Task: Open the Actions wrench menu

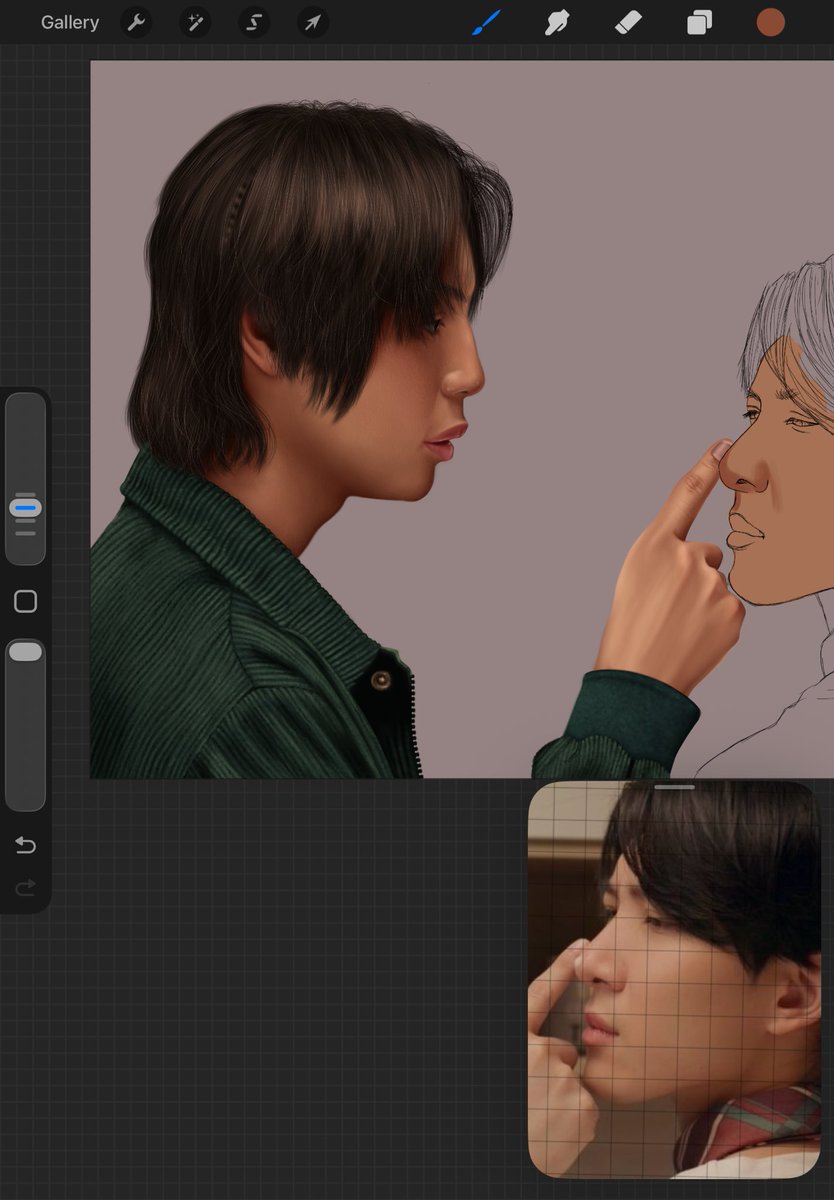Action: [136, 22]
